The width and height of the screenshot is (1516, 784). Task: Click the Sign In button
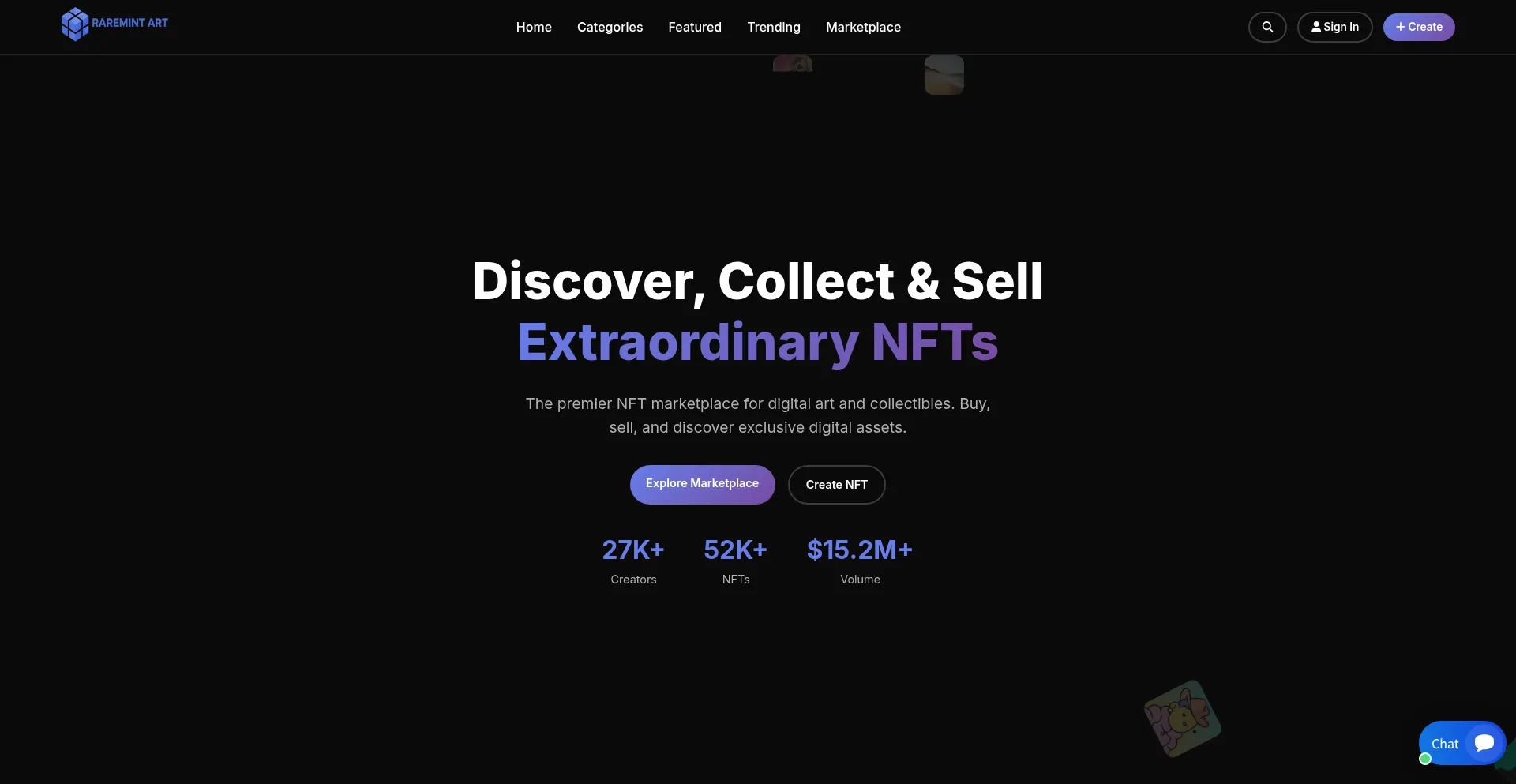(x=1335, y=27)
